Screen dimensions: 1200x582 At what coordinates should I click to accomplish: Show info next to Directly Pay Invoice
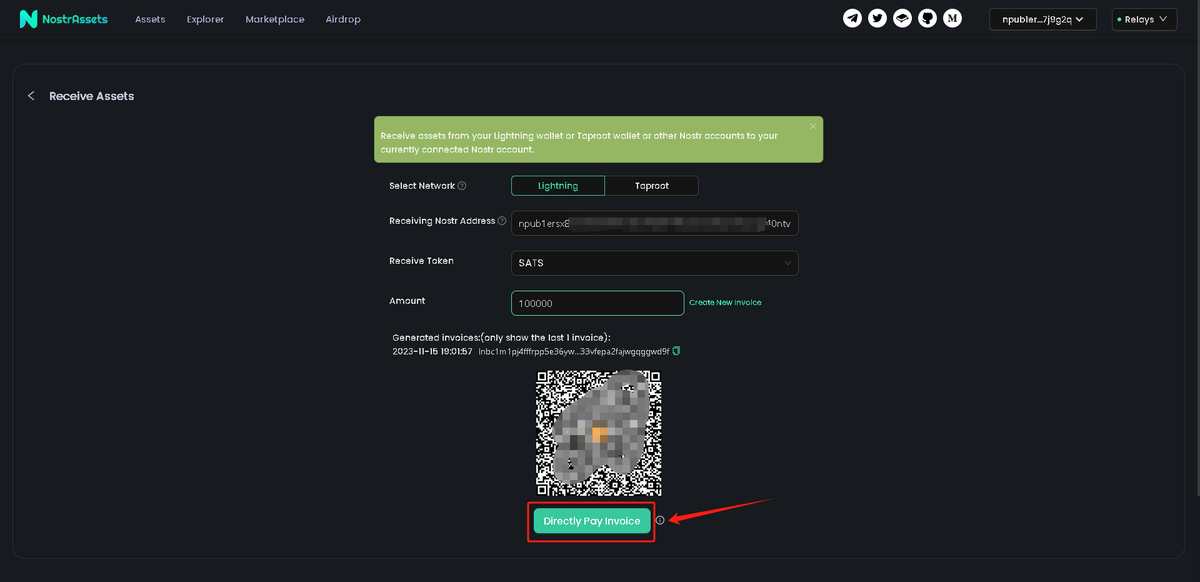[660, 520]
